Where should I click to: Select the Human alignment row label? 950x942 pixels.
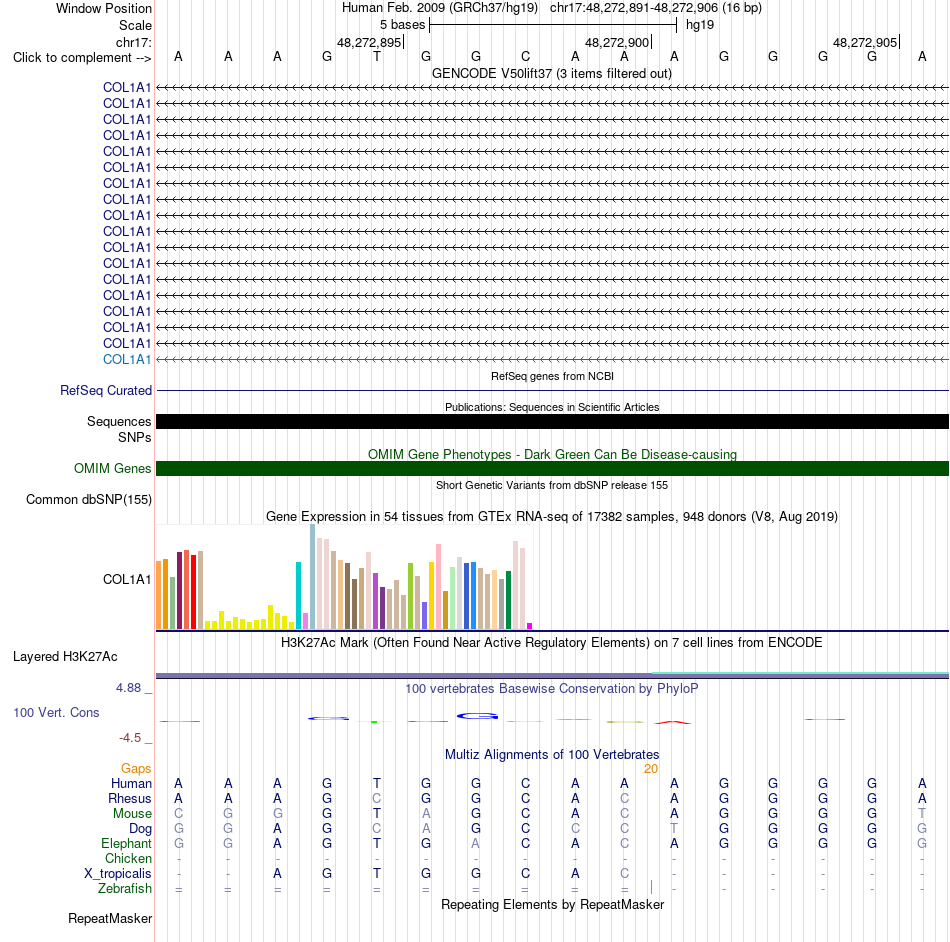(x=131, y=784)
